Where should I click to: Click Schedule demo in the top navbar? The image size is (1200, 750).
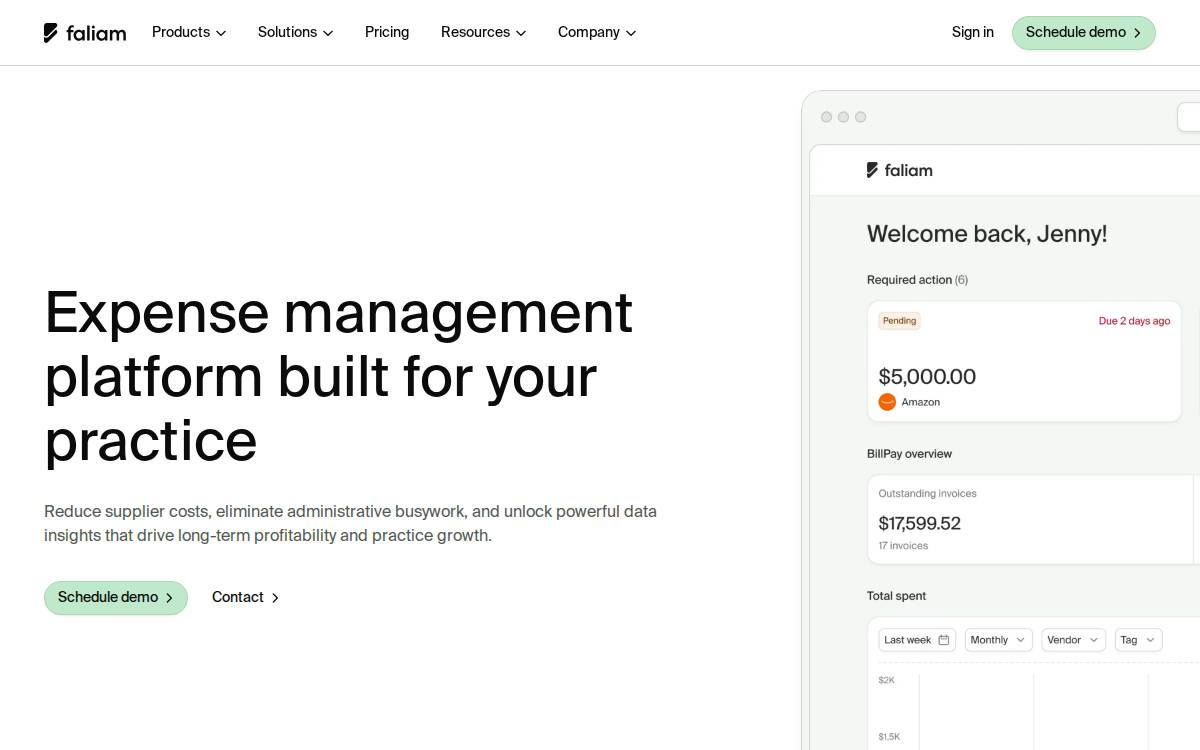coord(1084,33)
